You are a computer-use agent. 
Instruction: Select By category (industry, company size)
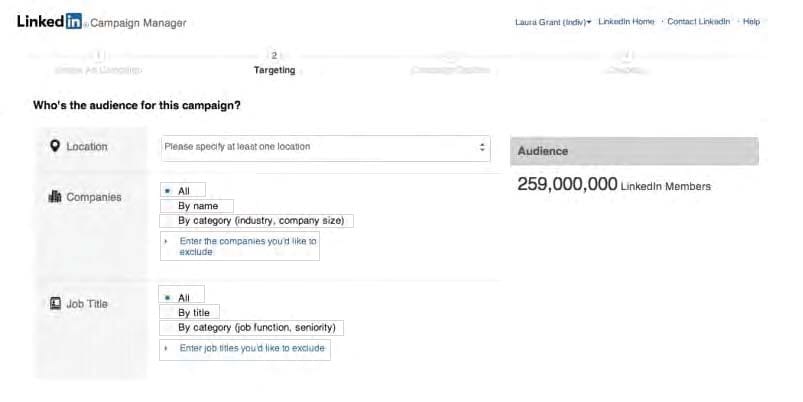[257, 221]
